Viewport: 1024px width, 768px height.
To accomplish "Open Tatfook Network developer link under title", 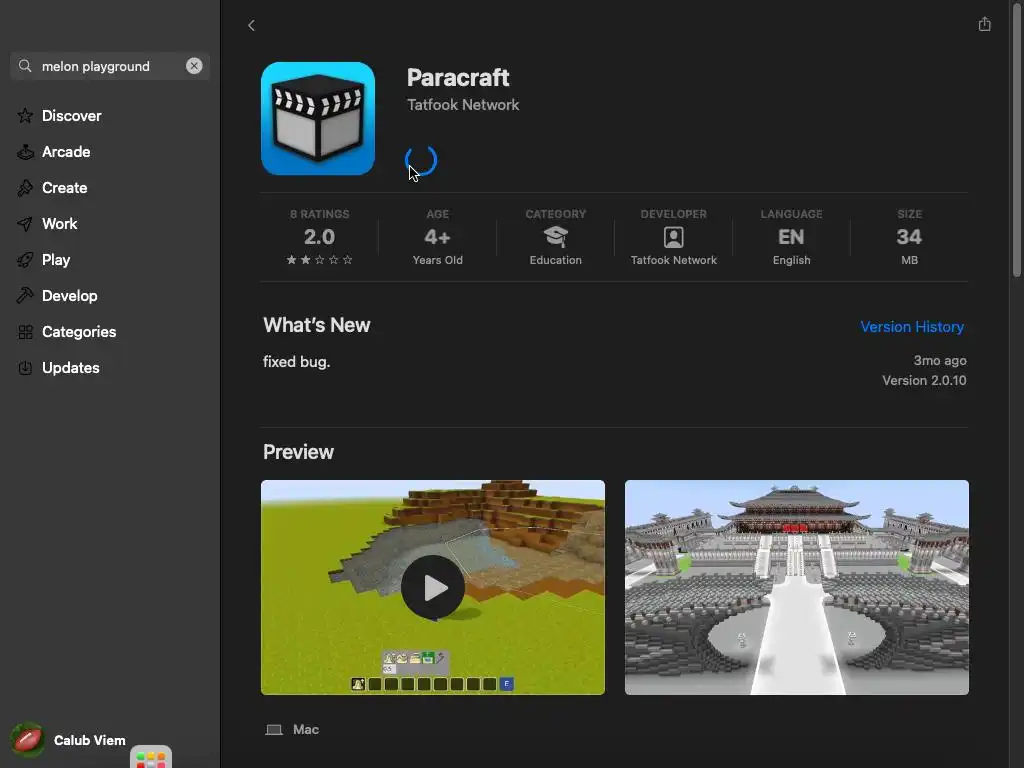I will (463, 104).
